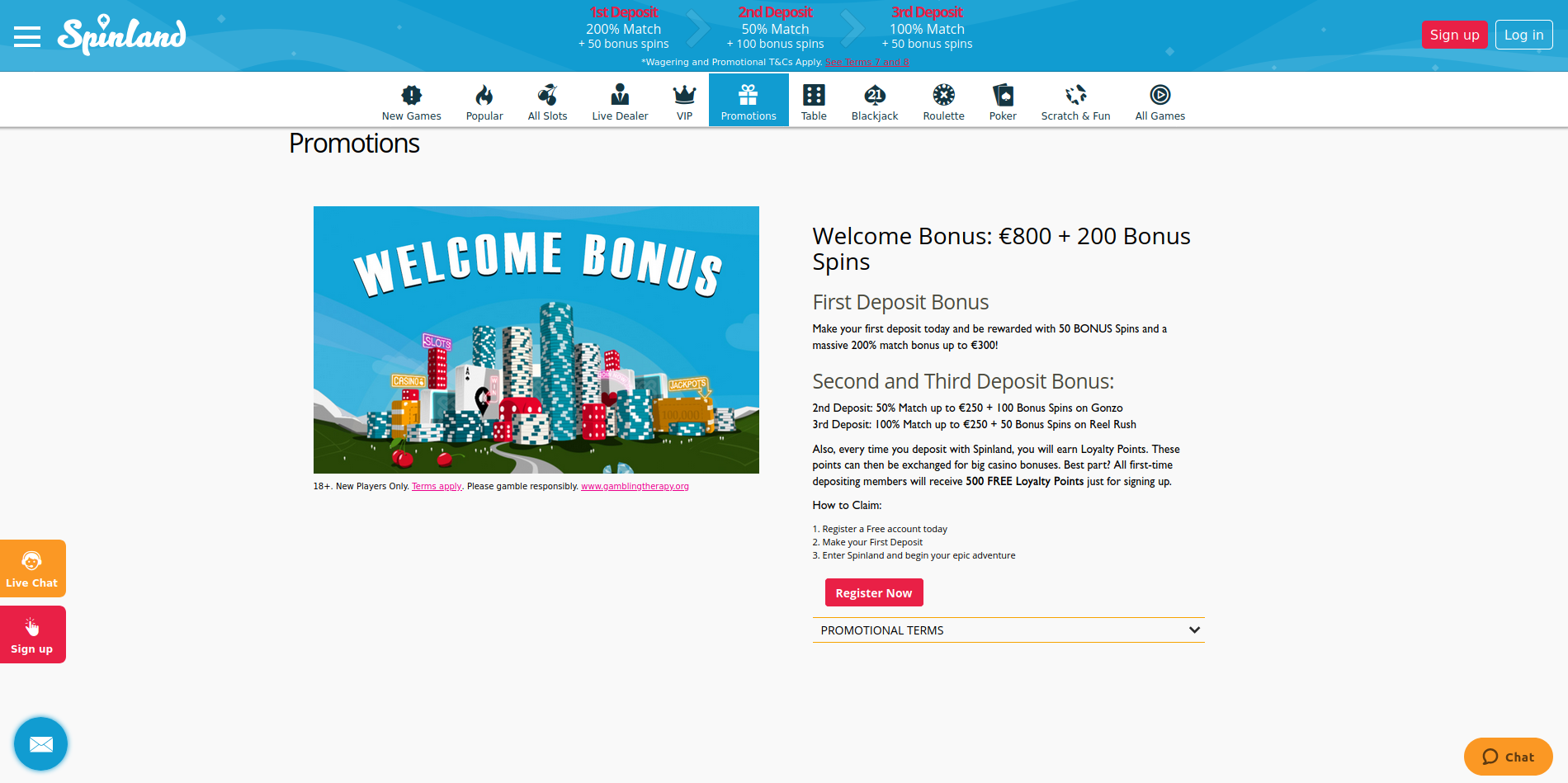Image resolution: width=1568 pixels, height=783 pixels.
Task: Go to Live Dealer section
Action: pos(620,101)
